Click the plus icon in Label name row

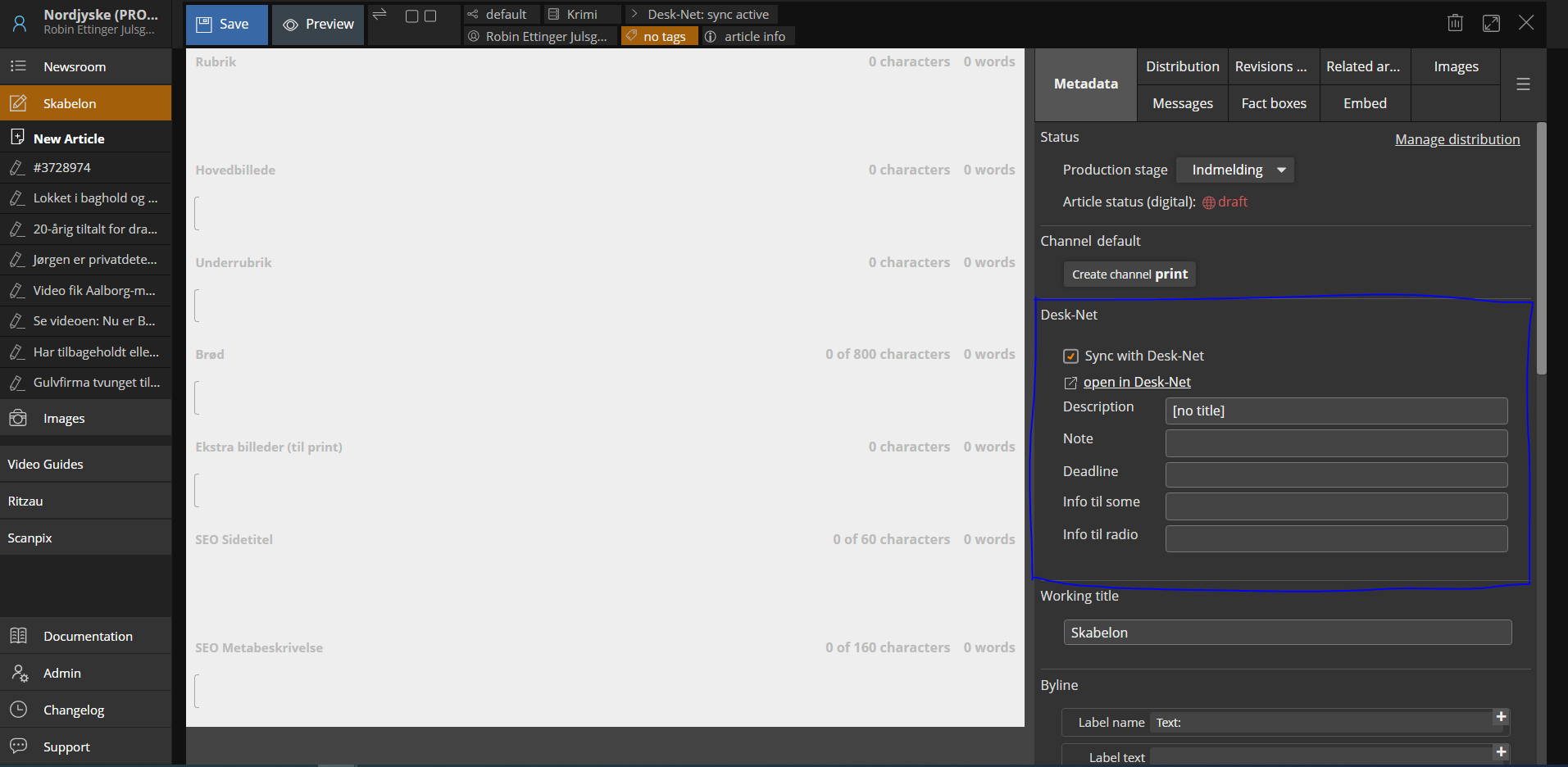coord(1501,717)
